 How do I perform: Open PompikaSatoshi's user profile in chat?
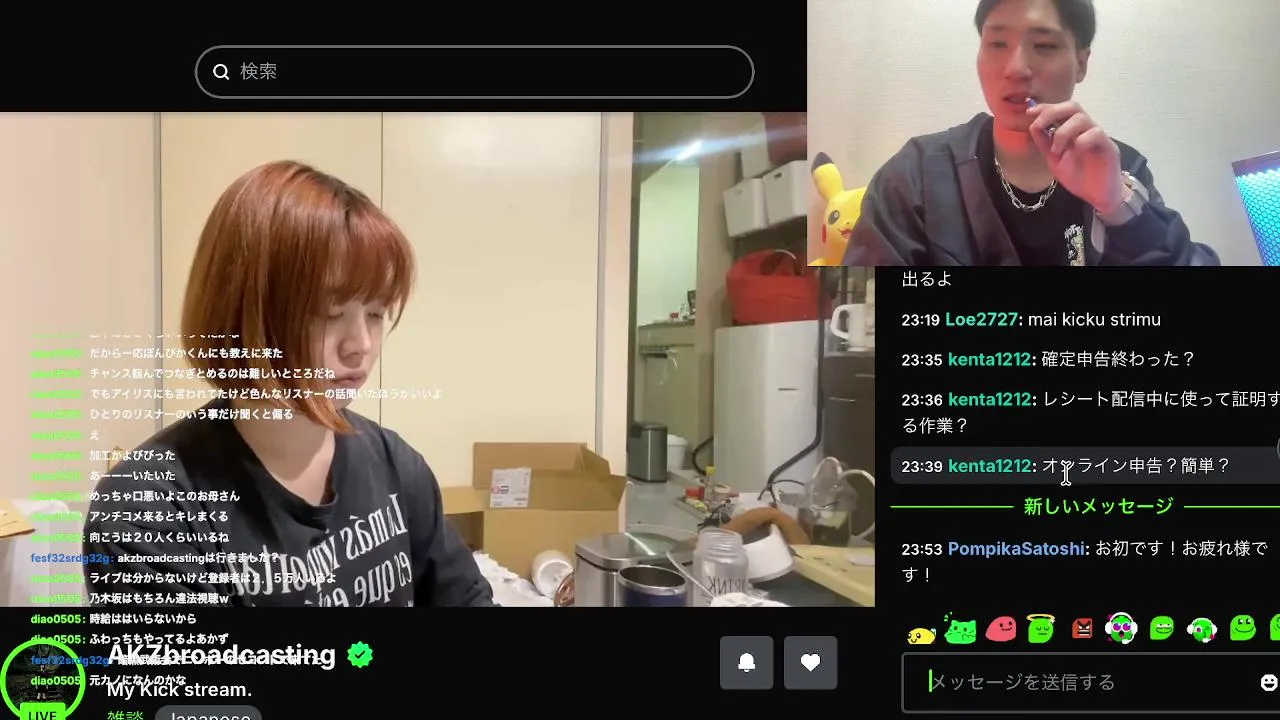click(x=1016, y=549)
